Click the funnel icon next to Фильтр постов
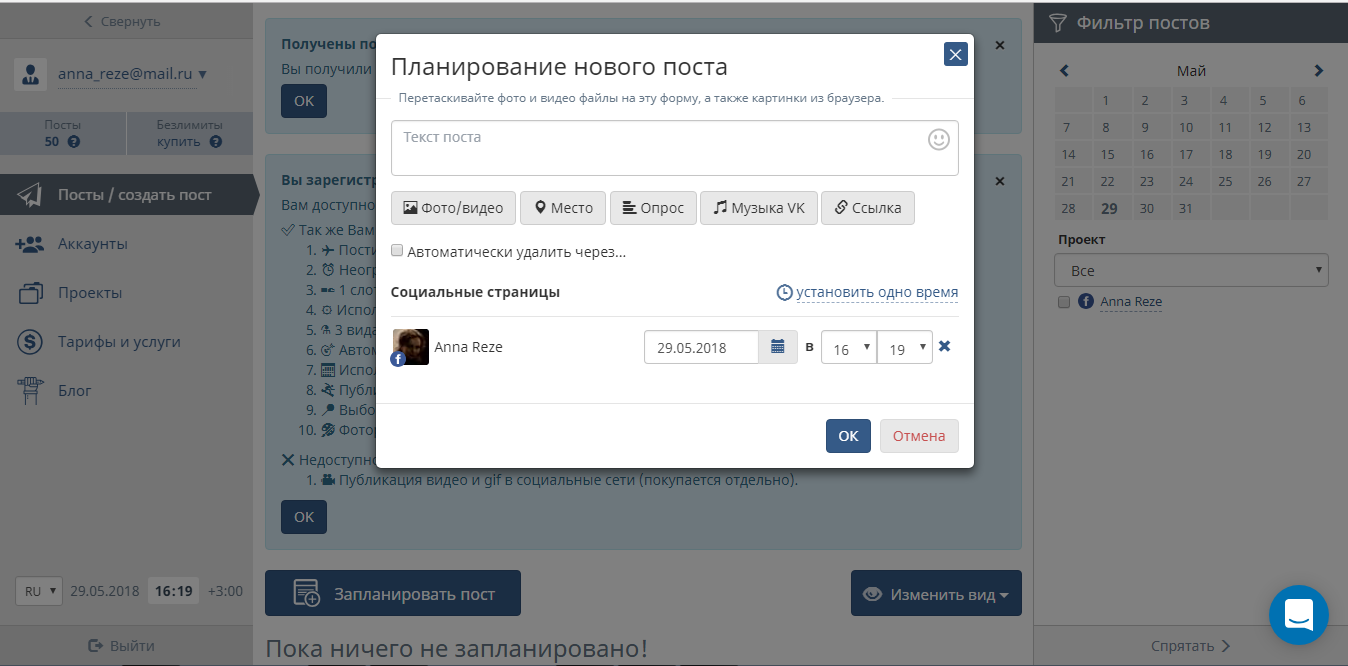The image size is (1348, 666). [1057, 20]
